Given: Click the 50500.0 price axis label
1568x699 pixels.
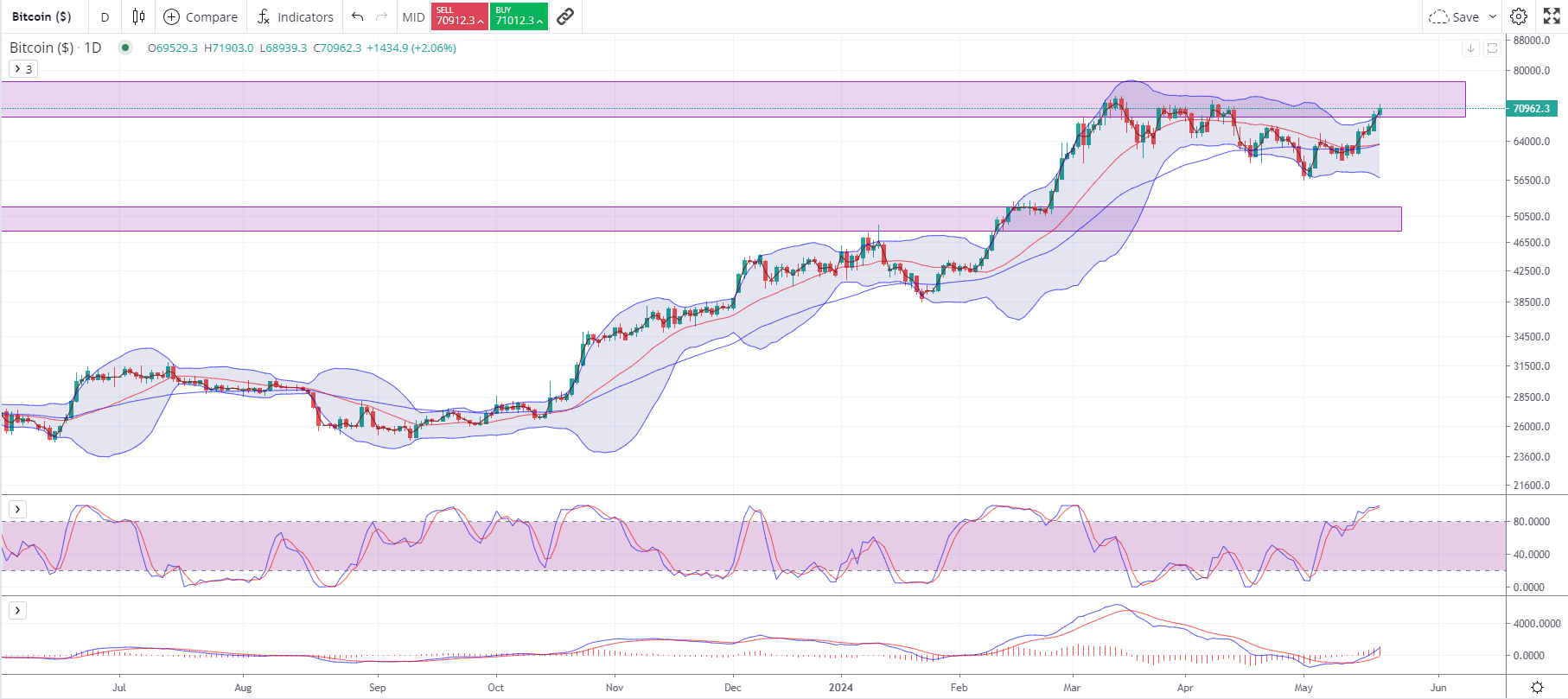Looking at the screenshot, I should [x=1531, y=216].
